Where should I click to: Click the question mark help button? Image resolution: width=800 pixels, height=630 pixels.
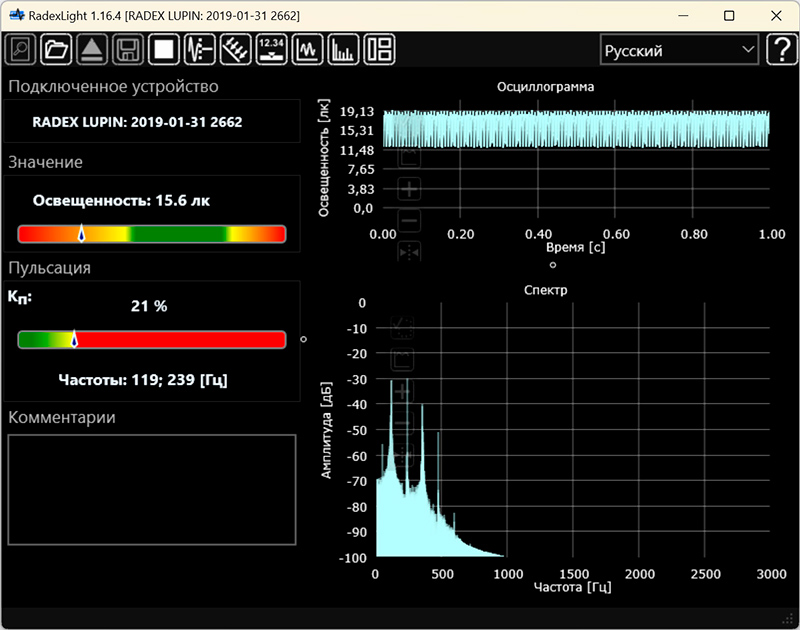tap(780, 50)
